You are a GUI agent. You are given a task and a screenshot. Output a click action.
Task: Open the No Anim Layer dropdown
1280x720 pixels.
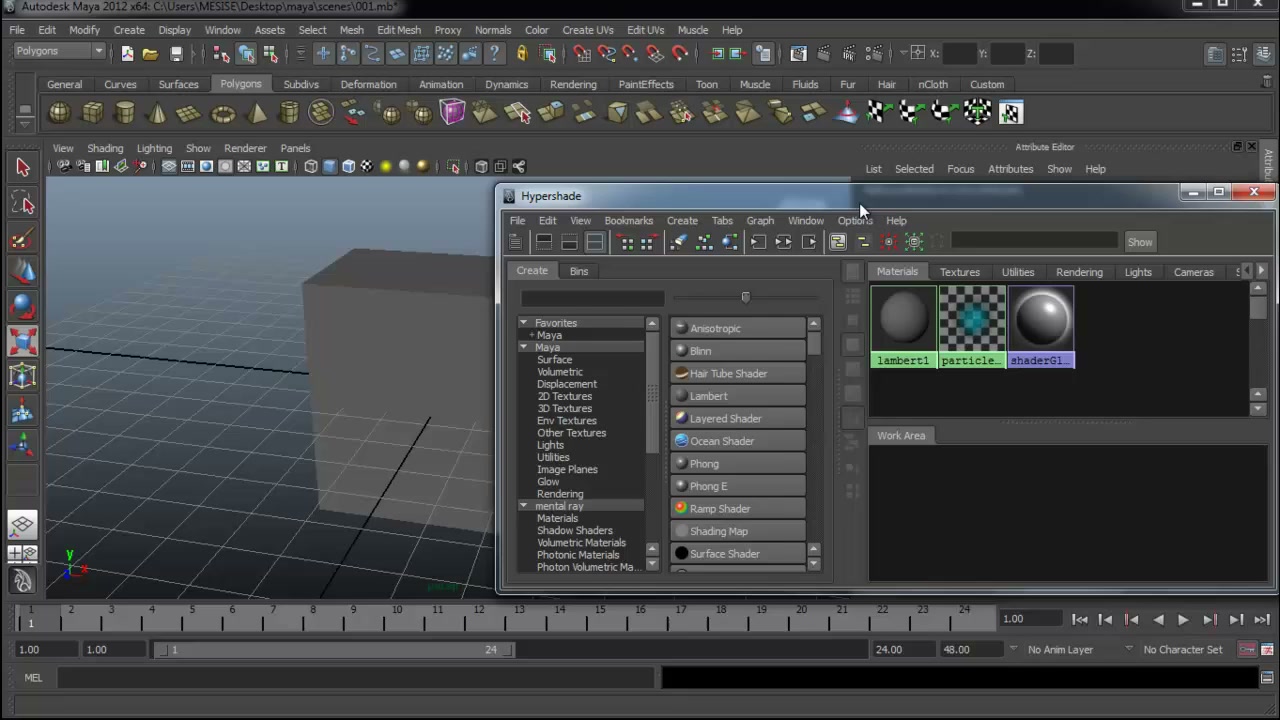[x=1053, y=649]
